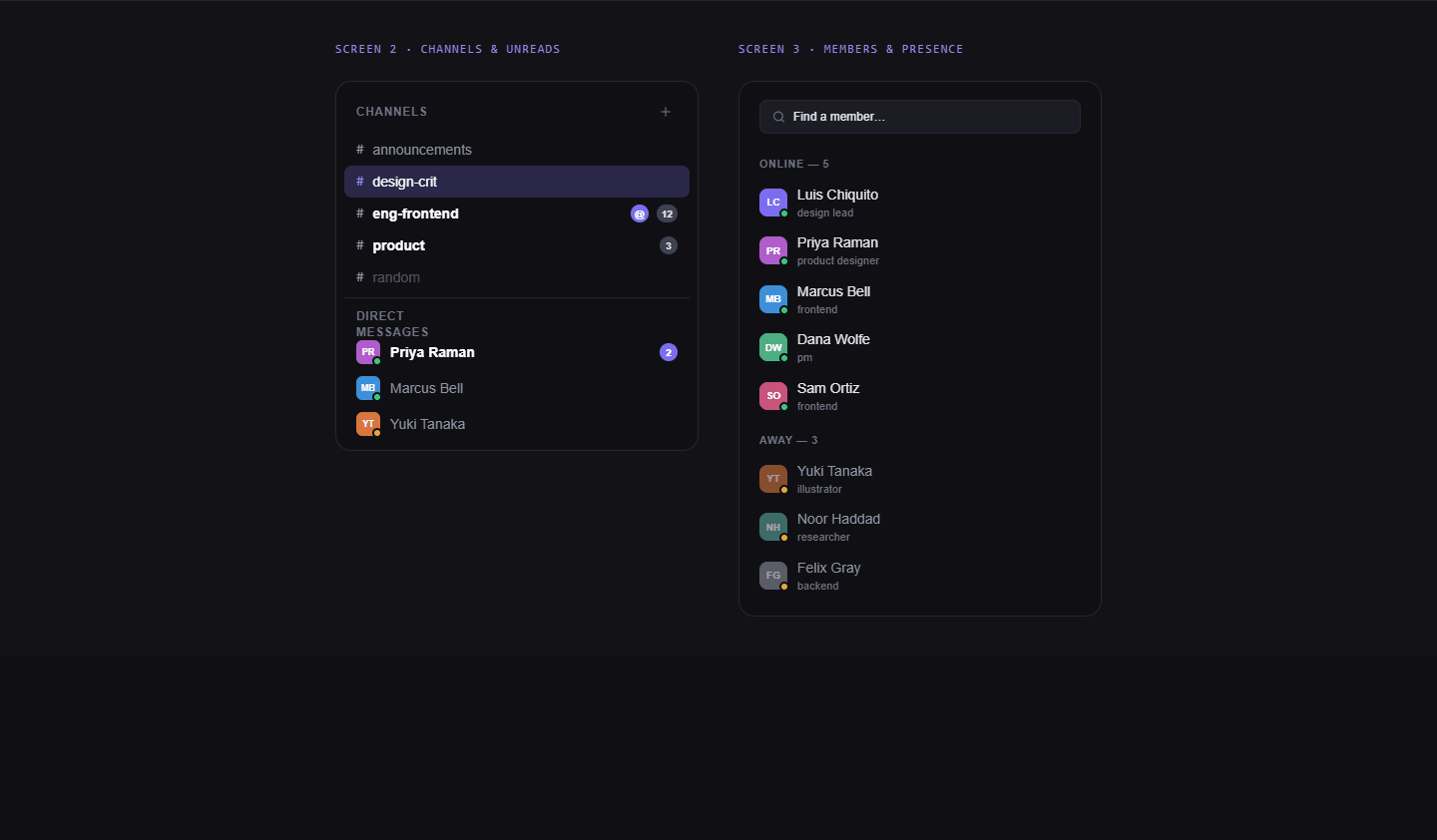Image resolution: width=1437 pixels, height=840 pixels.
Task: Click Noor Haddad's NH avatar
Action: point(773,527)
